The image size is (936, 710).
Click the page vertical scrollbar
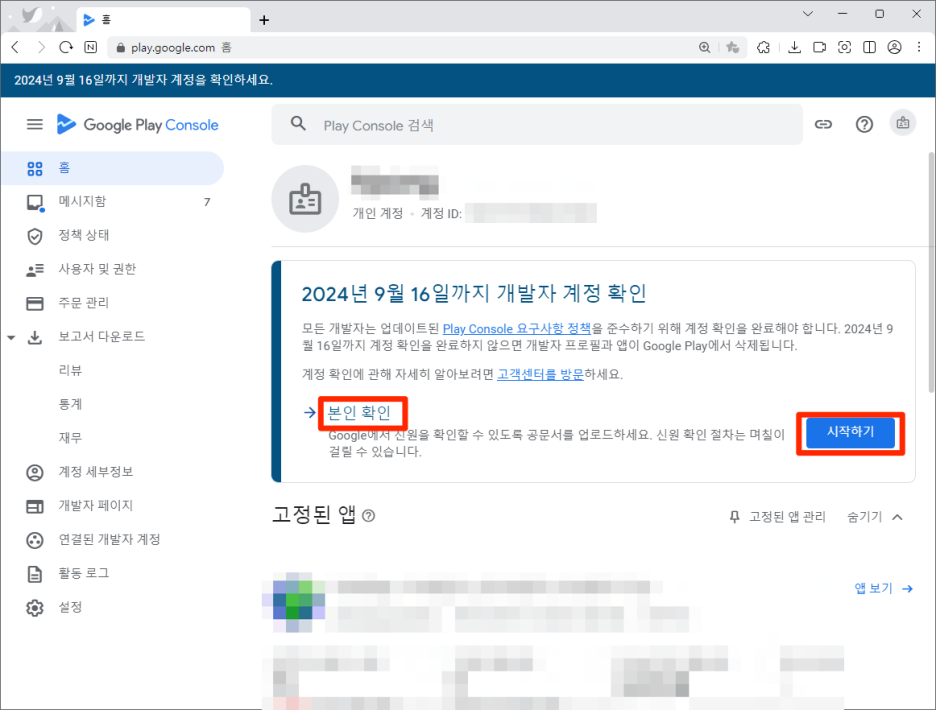[x=931, y=273]
